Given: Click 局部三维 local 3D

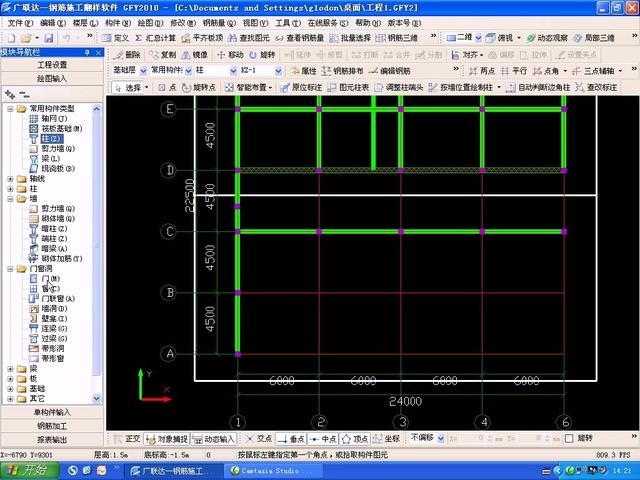Looking at the screenshot, I should coord(593,38).
